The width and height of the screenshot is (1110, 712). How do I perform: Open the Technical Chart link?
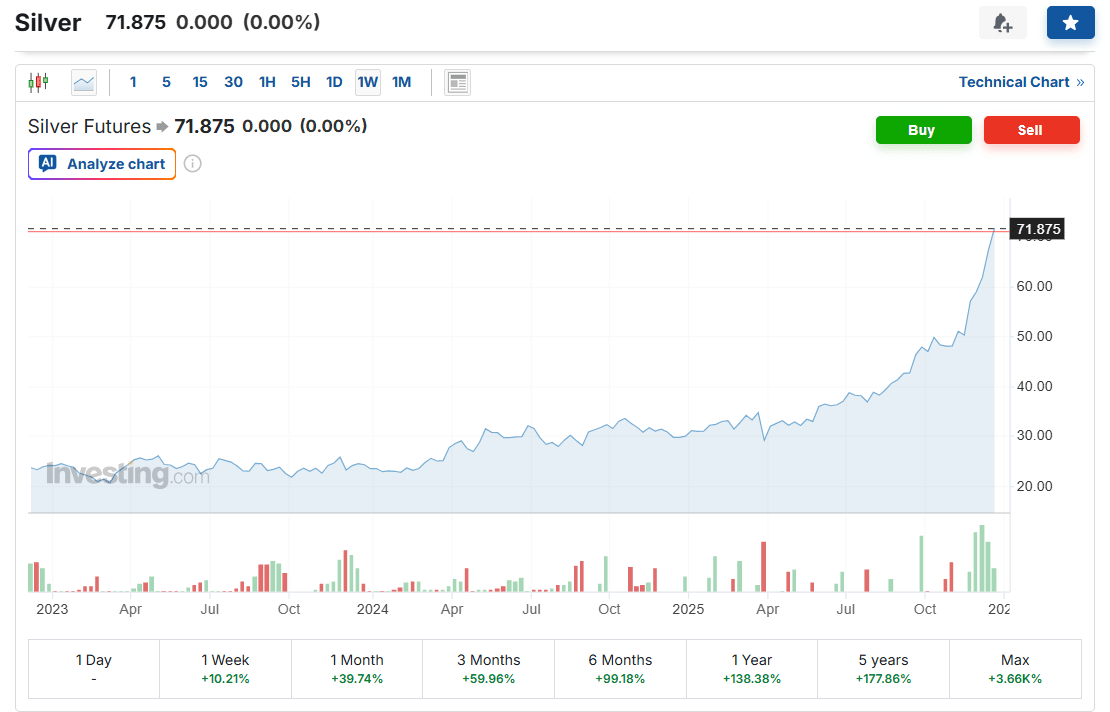[x=1021, y=82]
